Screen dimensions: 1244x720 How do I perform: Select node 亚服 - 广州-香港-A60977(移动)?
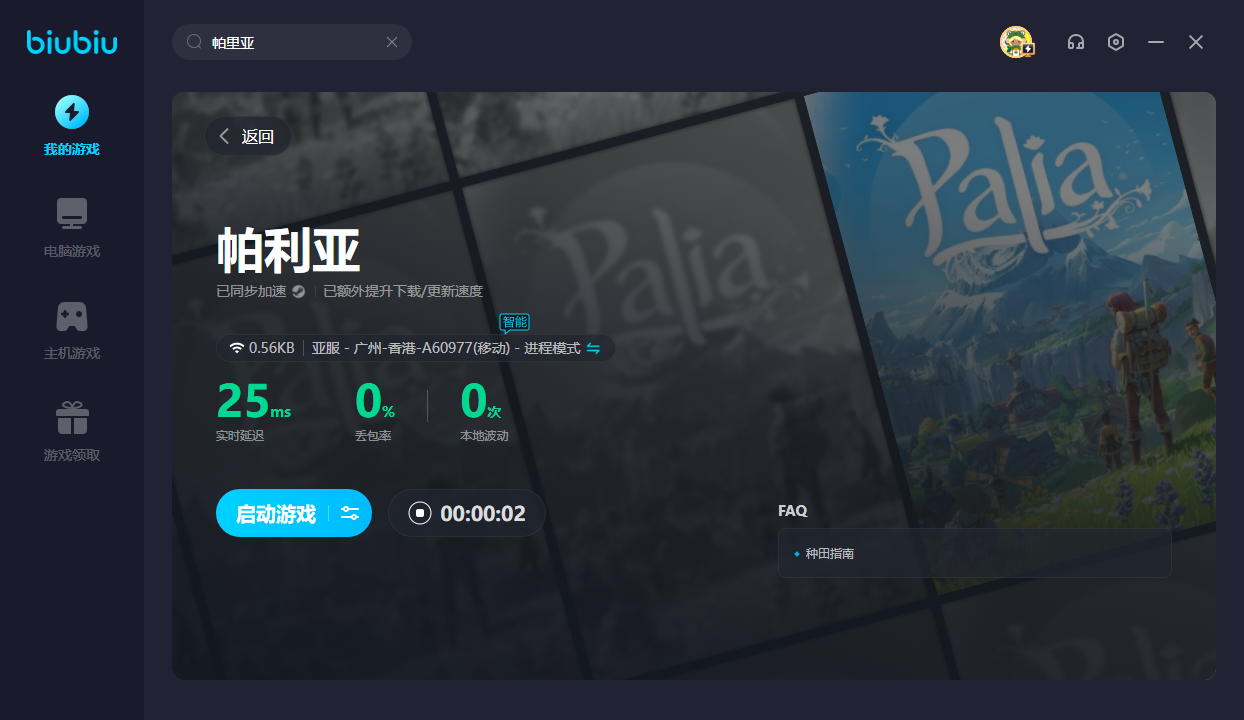pos(411,348)
